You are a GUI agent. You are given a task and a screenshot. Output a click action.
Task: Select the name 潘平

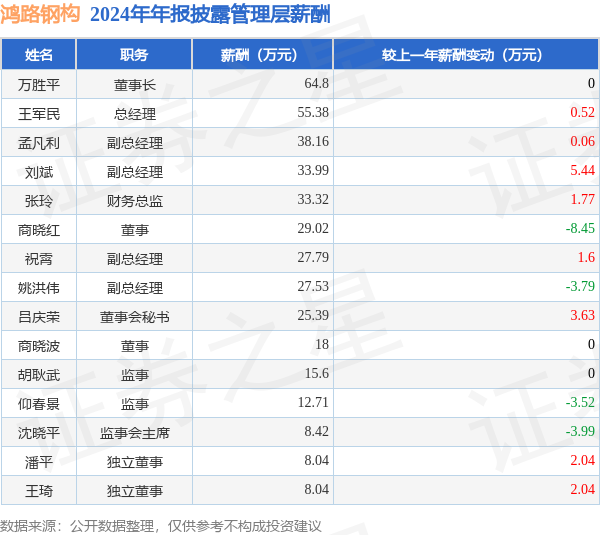[x=39, y=462]
